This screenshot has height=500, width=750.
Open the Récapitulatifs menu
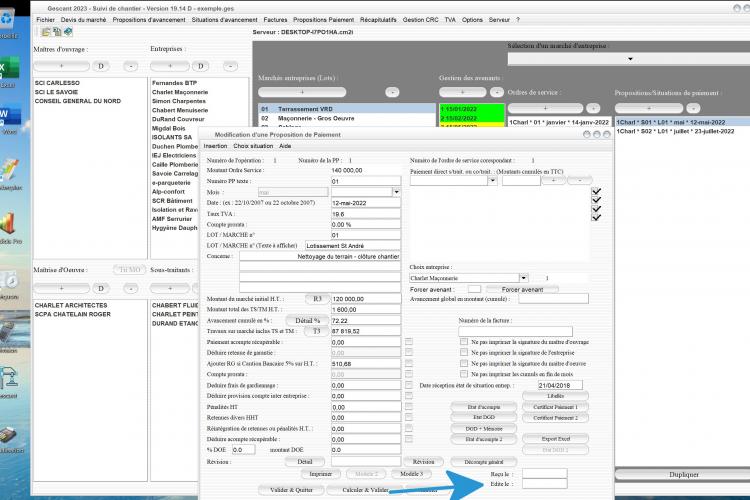tap(378, 20)
